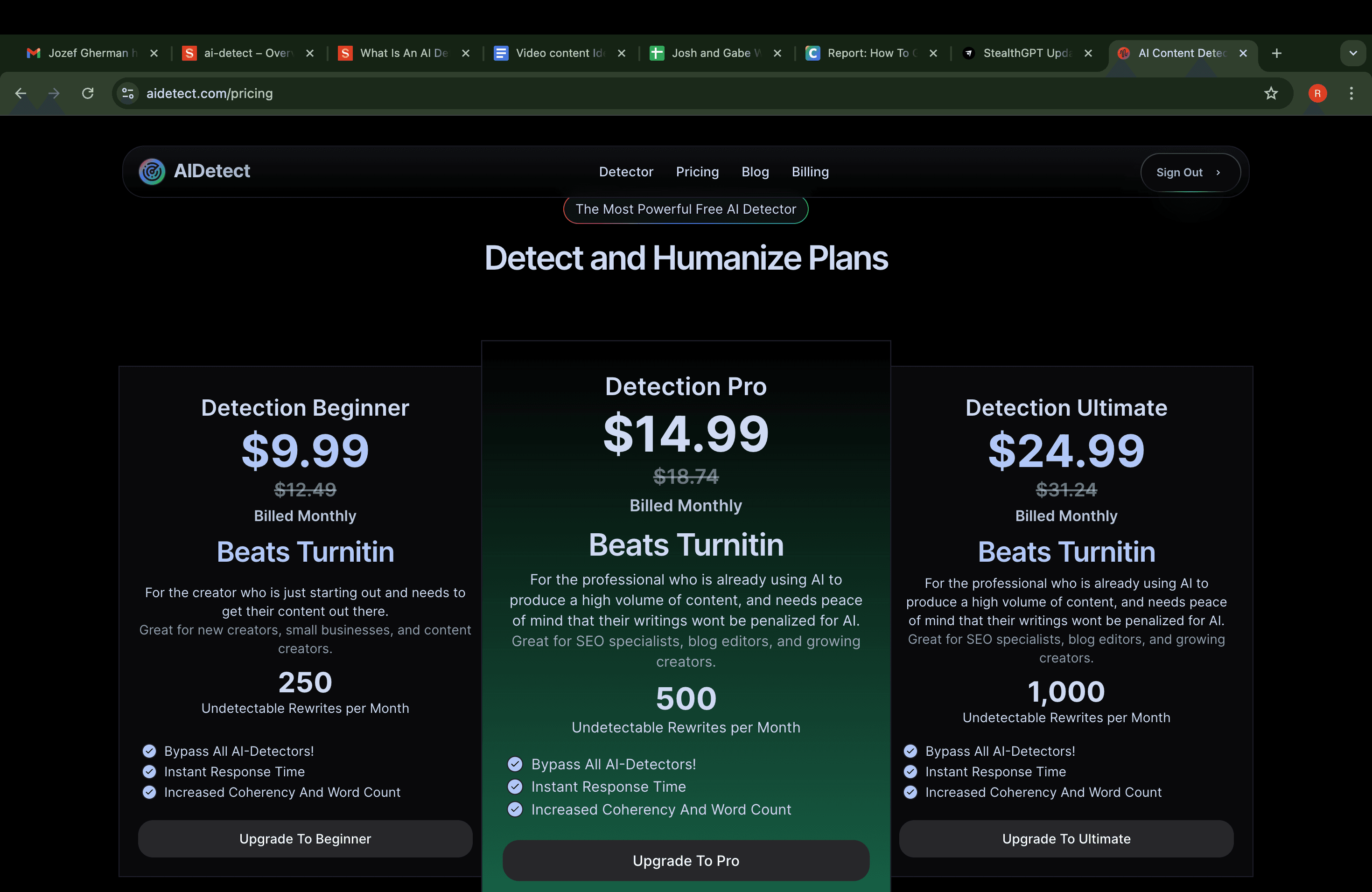
Task: Click Upgrade To Beginner button
Action: tap(305, 838)
